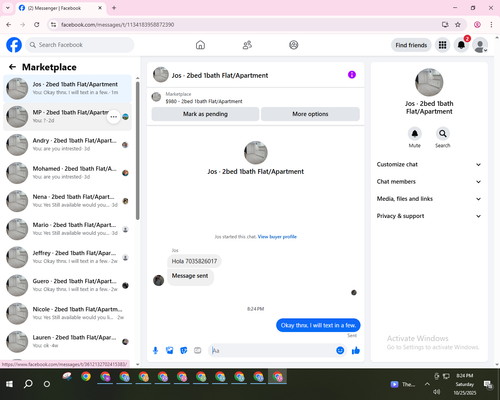Open the Home feed icon
Image resolution: width=500 pixels, height=400 pixels.
200,45
